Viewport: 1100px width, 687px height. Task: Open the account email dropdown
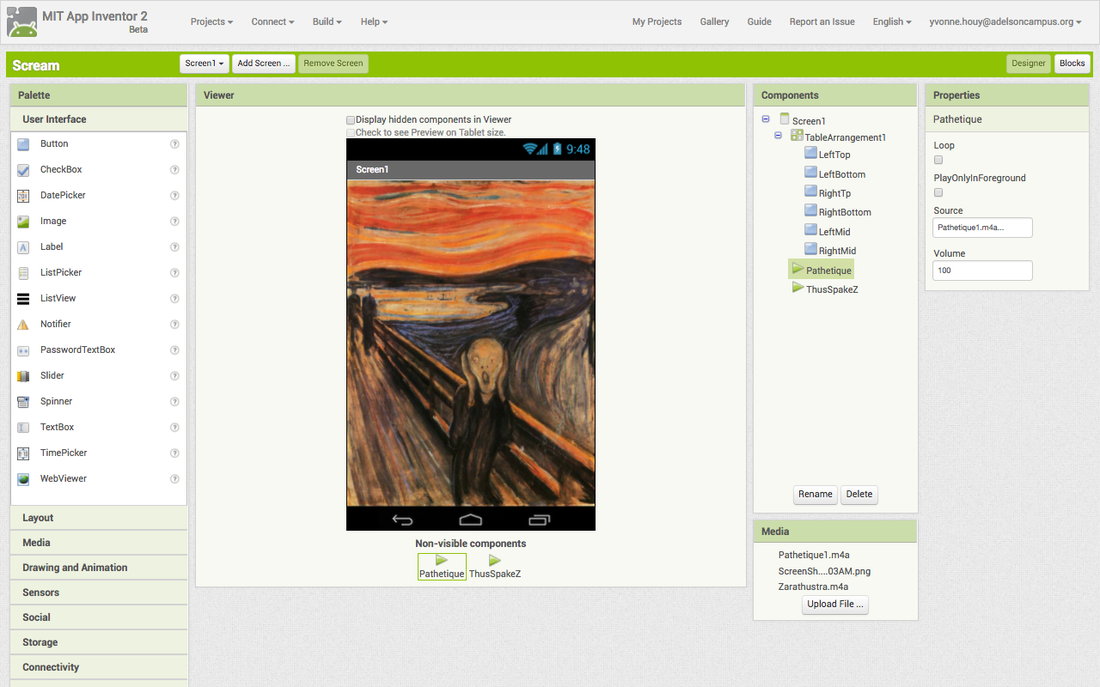(x=1005, y=22)
